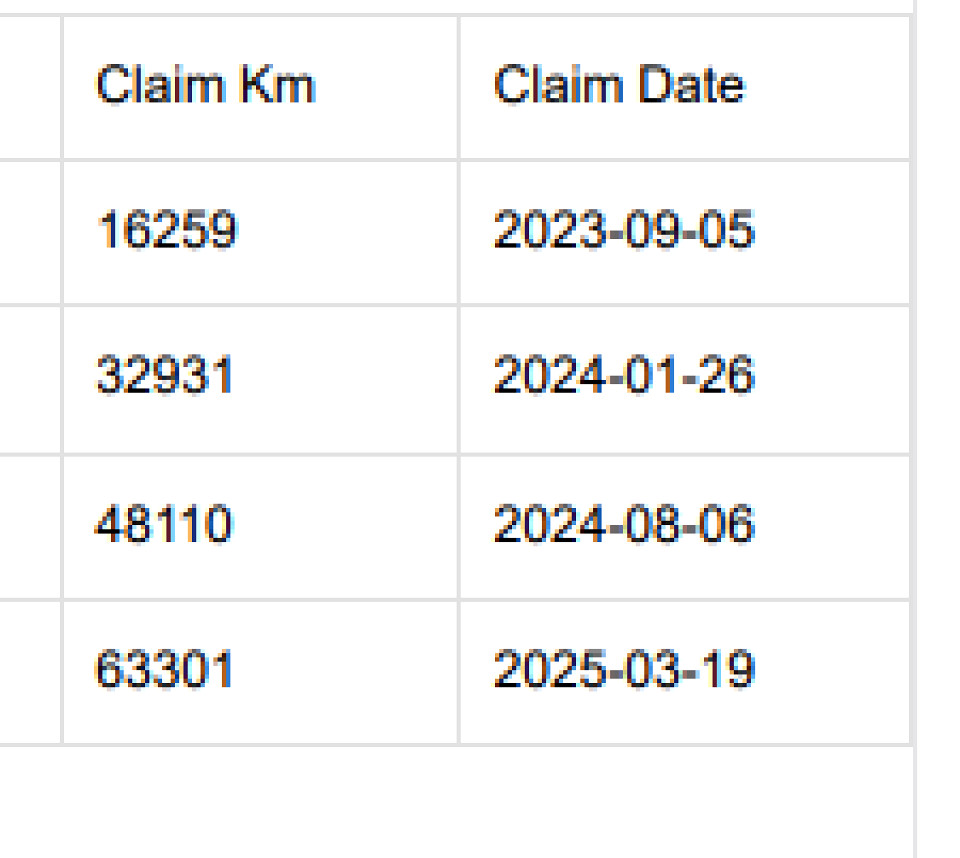Click the left border of the Claim Km header
Image resolution: width=960 pixels, height=858 pixels.
click(62, 87)
